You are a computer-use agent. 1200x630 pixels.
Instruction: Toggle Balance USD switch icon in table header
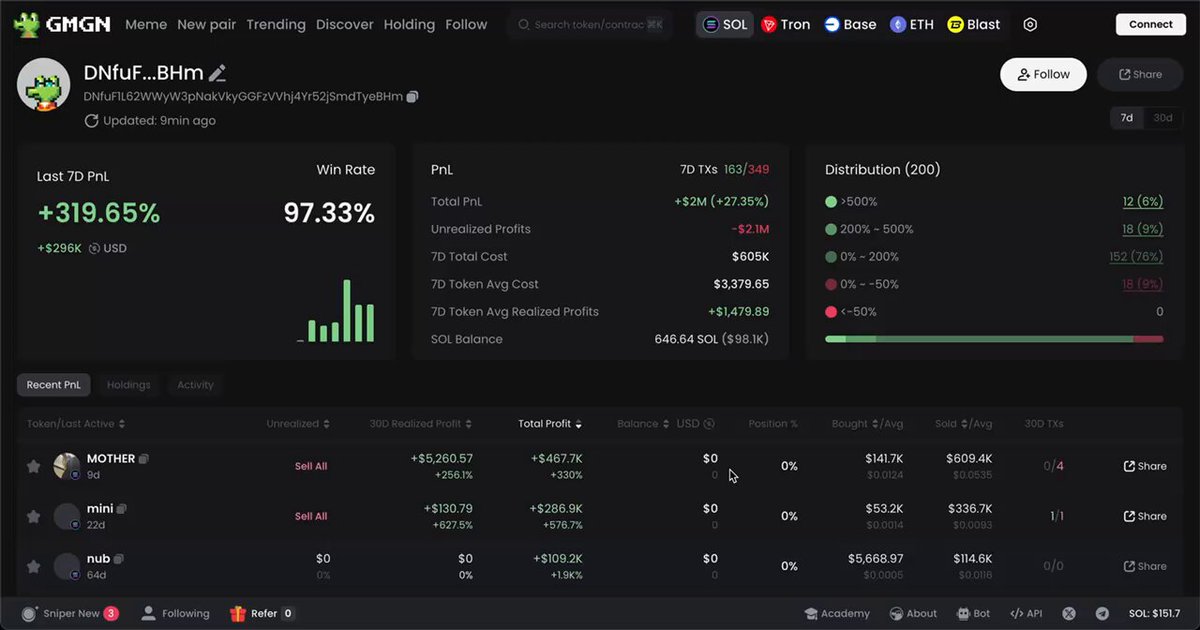click(709, 424)
